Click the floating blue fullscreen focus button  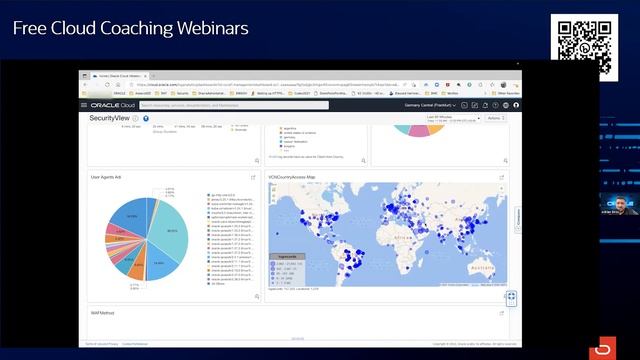click(x=511, y=298)
